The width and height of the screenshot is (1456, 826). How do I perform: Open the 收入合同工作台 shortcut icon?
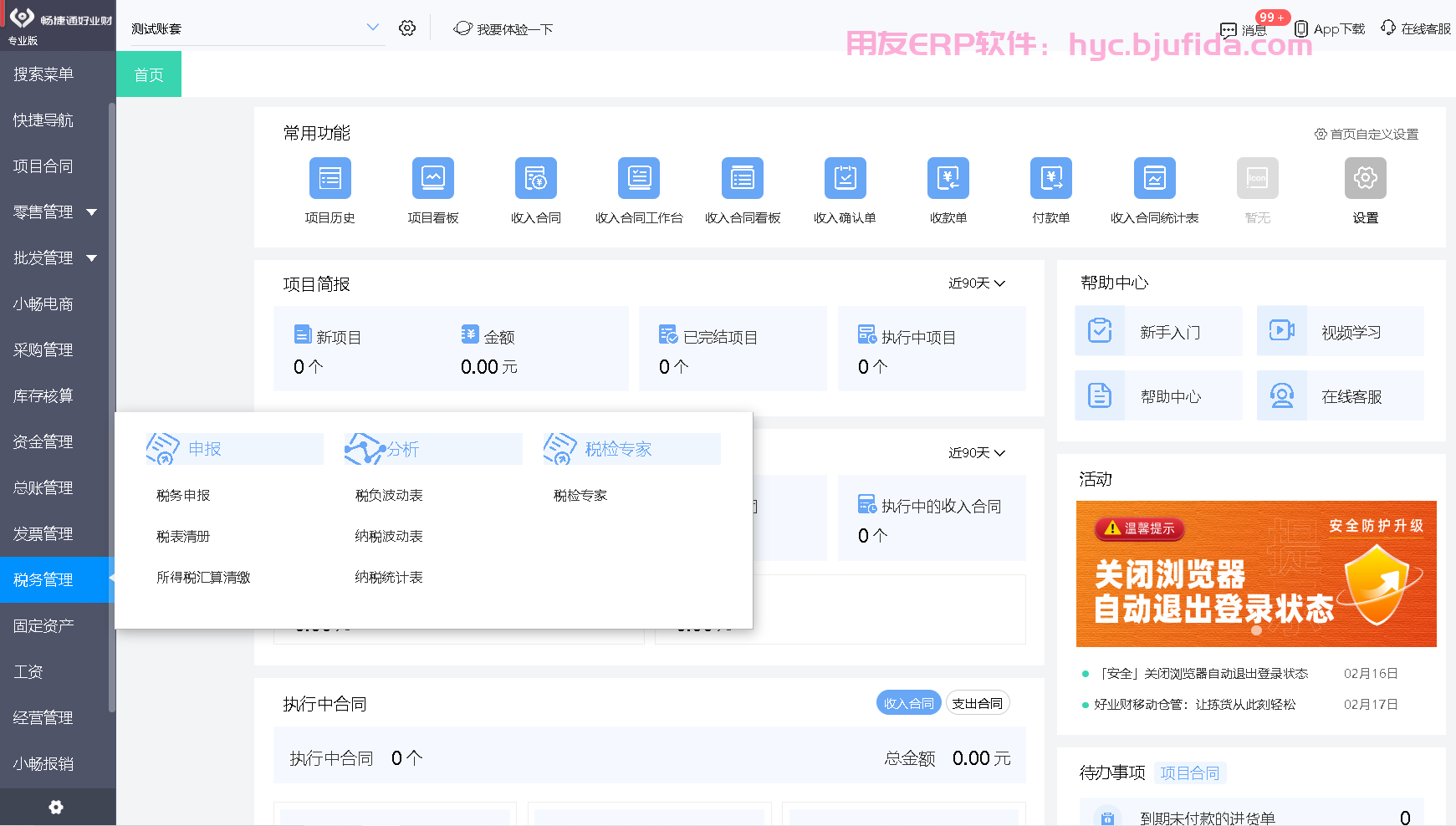[x=639, y=178]
